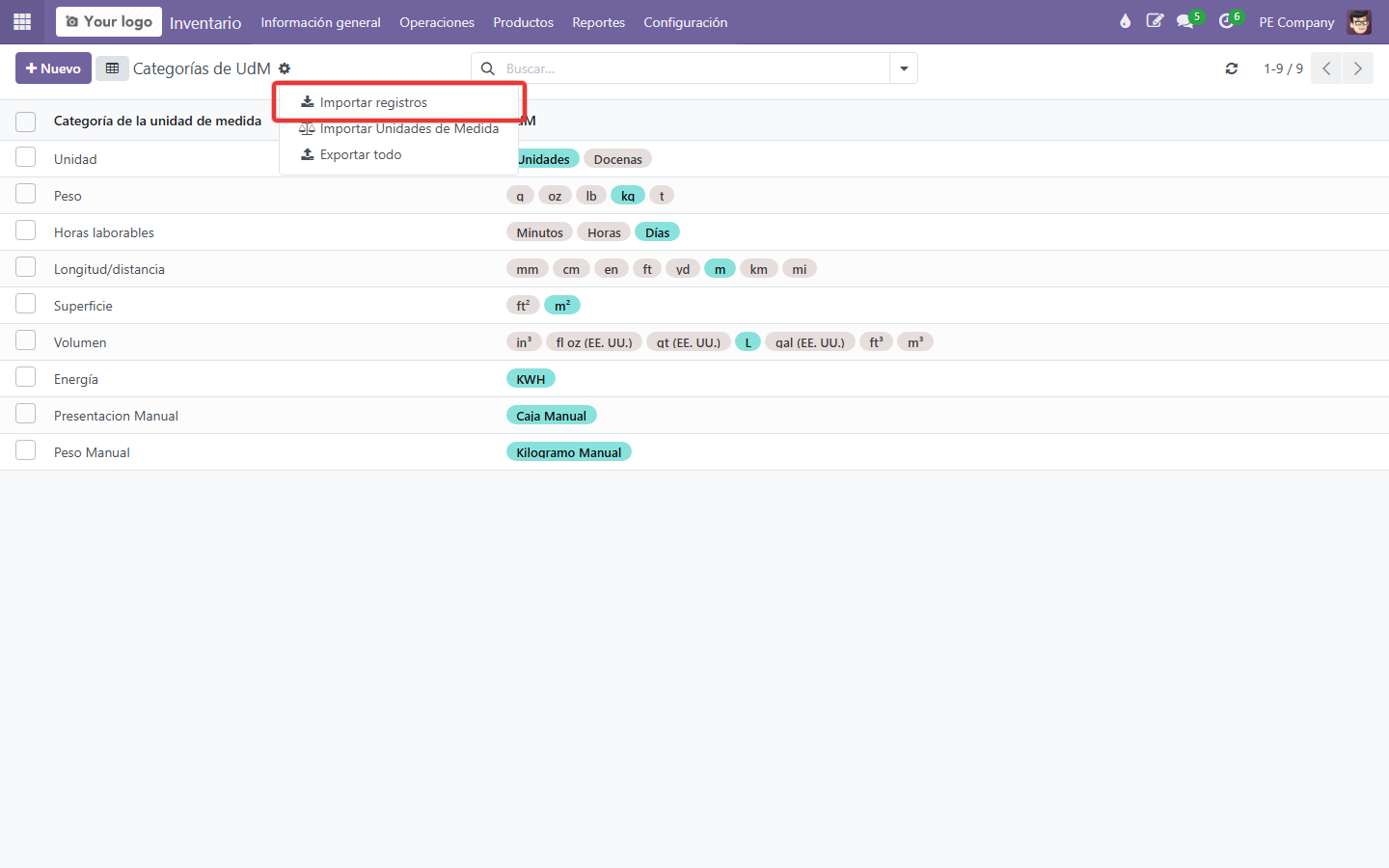Click the Caja Manual tag
The height and width of the screenshot is (868, 1389).
[x=551, y=416]
